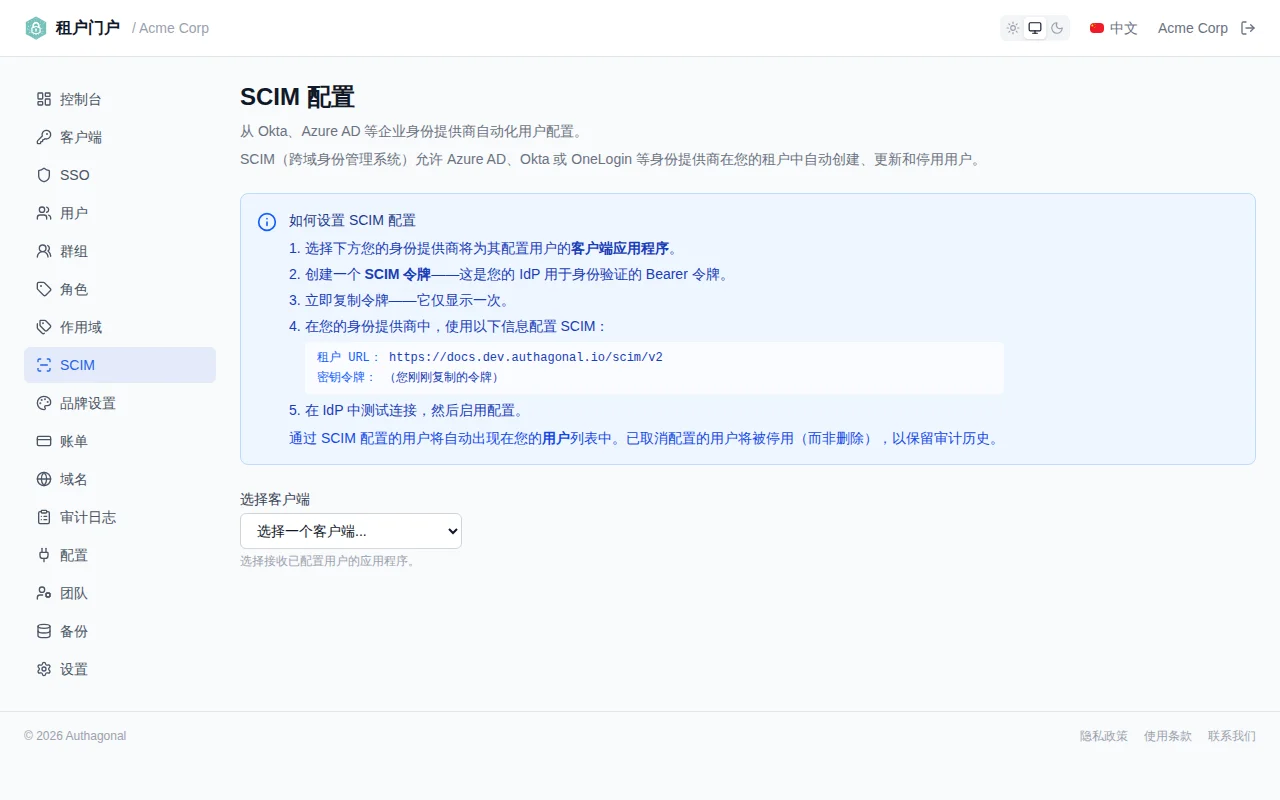Click the dashboard grid icon beside 控制台
Viewport: 1280px width, 800px height.
[44, 99]
